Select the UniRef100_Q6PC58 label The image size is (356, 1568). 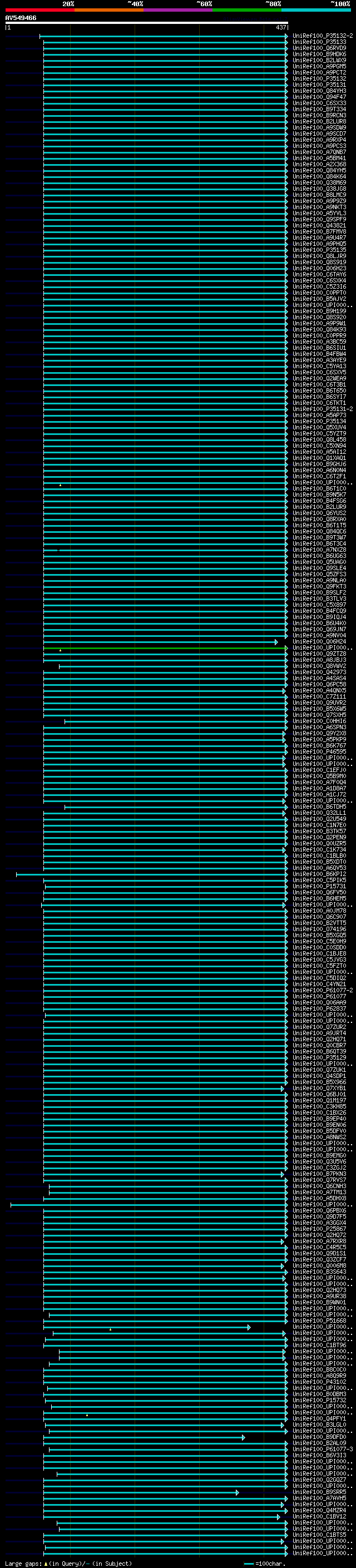[x=319, y=684]
